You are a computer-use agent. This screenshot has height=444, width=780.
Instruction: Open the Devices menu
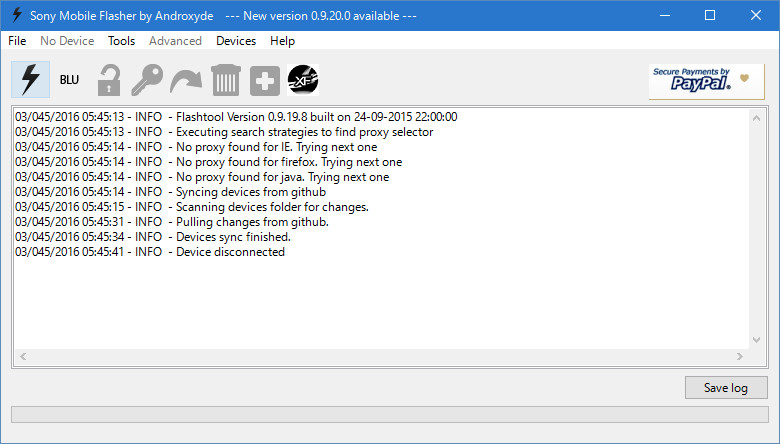pyautogui.click(x=236, y=41)
